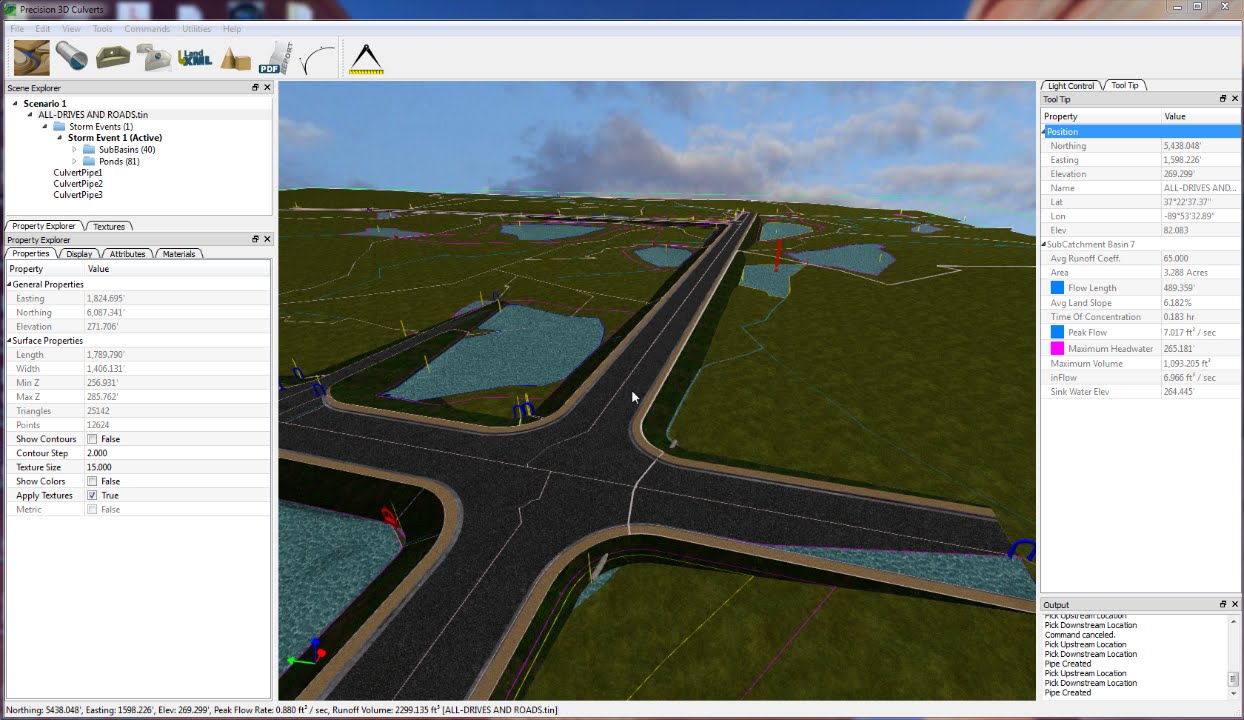Click the pipe end section icon
Image resolution: width=1244 pixels, height=720 pixels.
click(x=154, y=58)
